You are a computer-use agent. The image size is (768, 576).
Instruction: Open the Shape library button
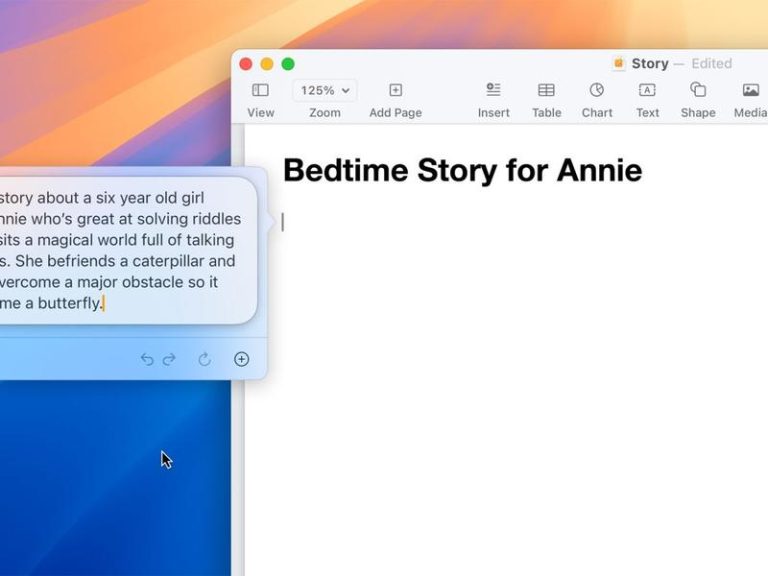click(697, 90)
